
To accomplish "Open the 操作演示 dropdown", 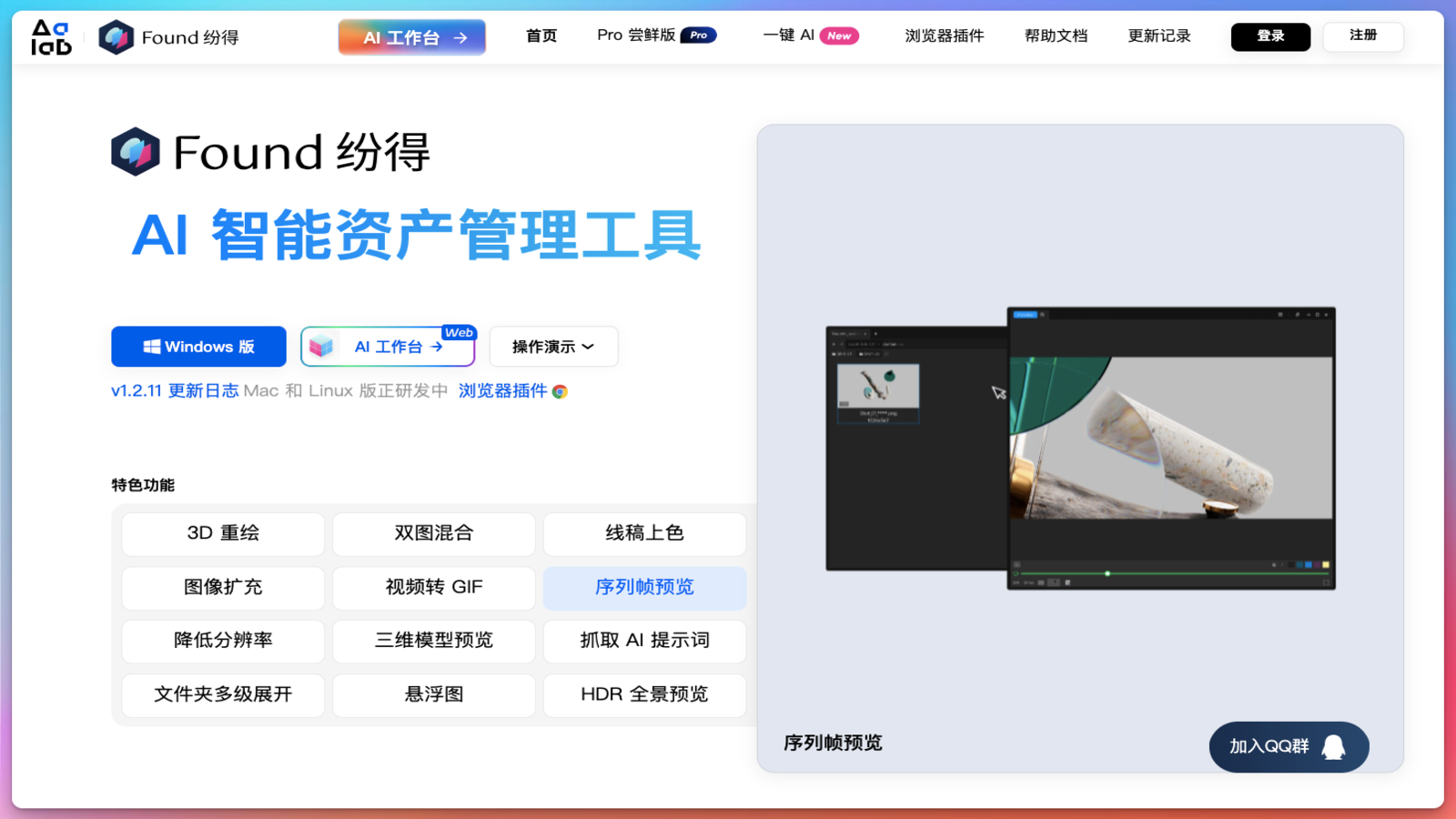I will pyautogui.click(x=553, y=346).
